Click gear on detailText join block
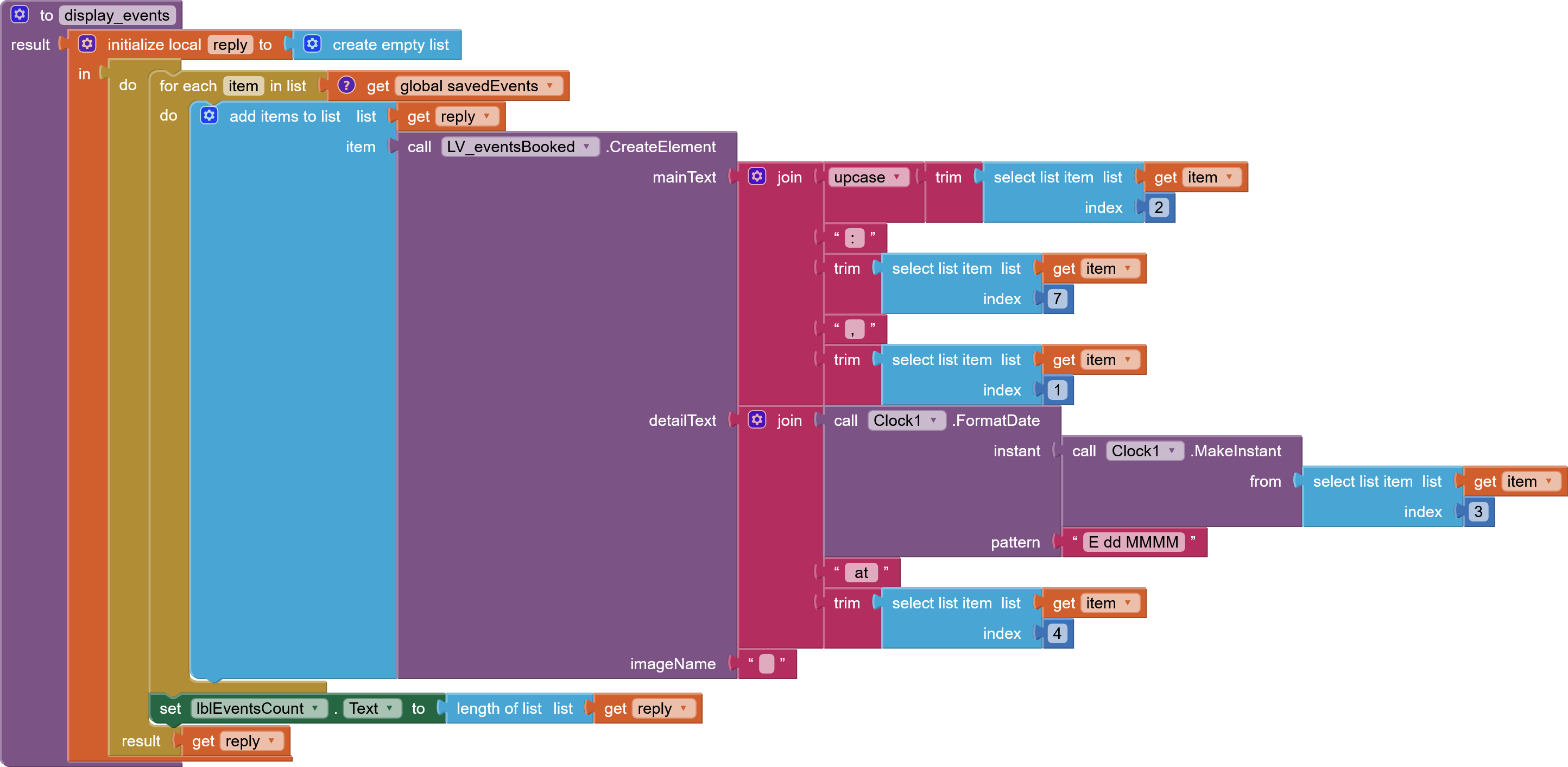 757,419
